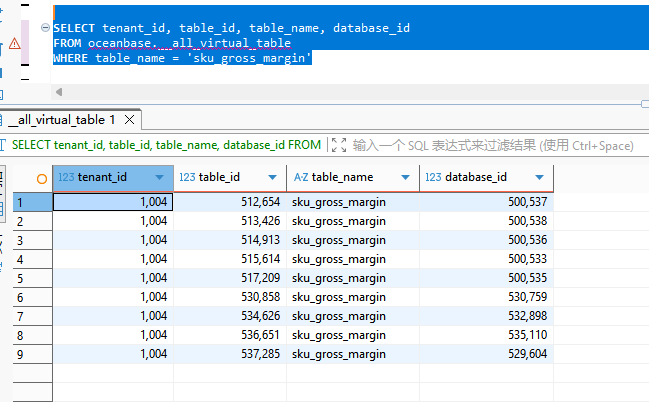Select database_id cell showing 529,604
The height and width of the screenshot is (402, 649).
tap(486, 354)
